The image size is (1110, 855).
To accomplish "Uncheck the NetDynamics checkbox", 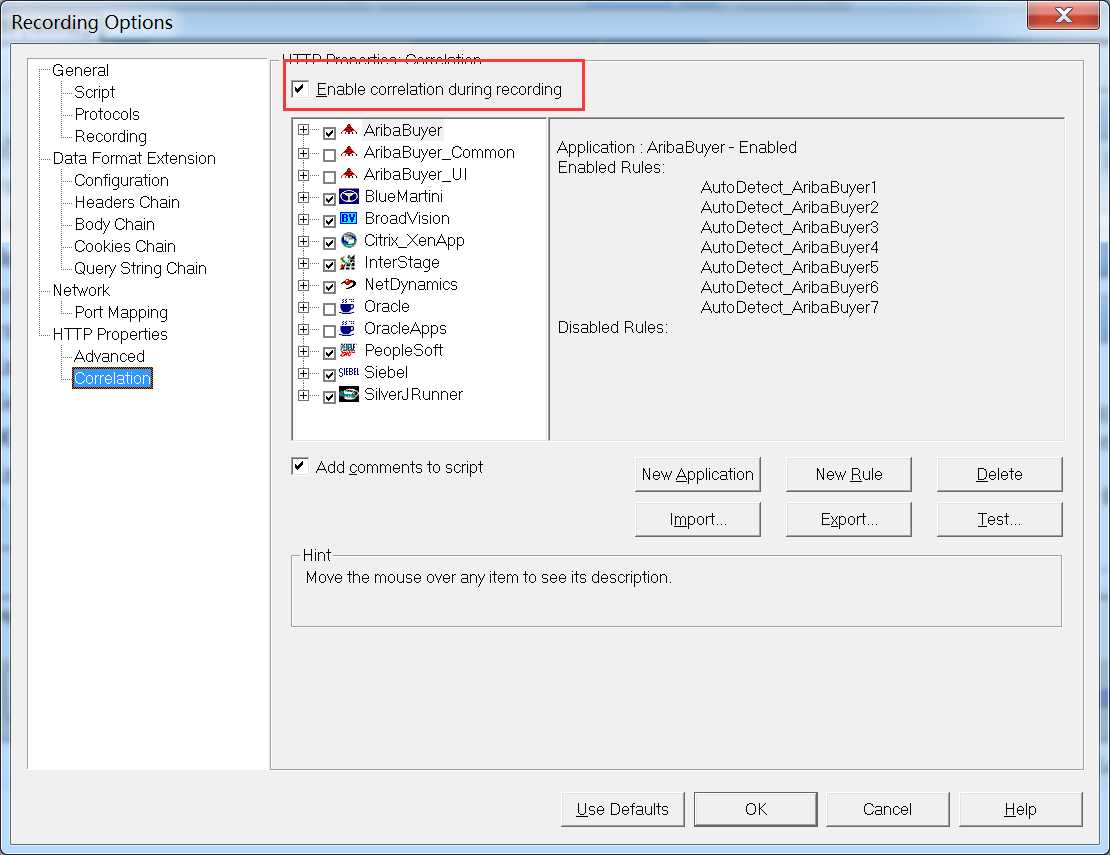I will tap(329, 287).
